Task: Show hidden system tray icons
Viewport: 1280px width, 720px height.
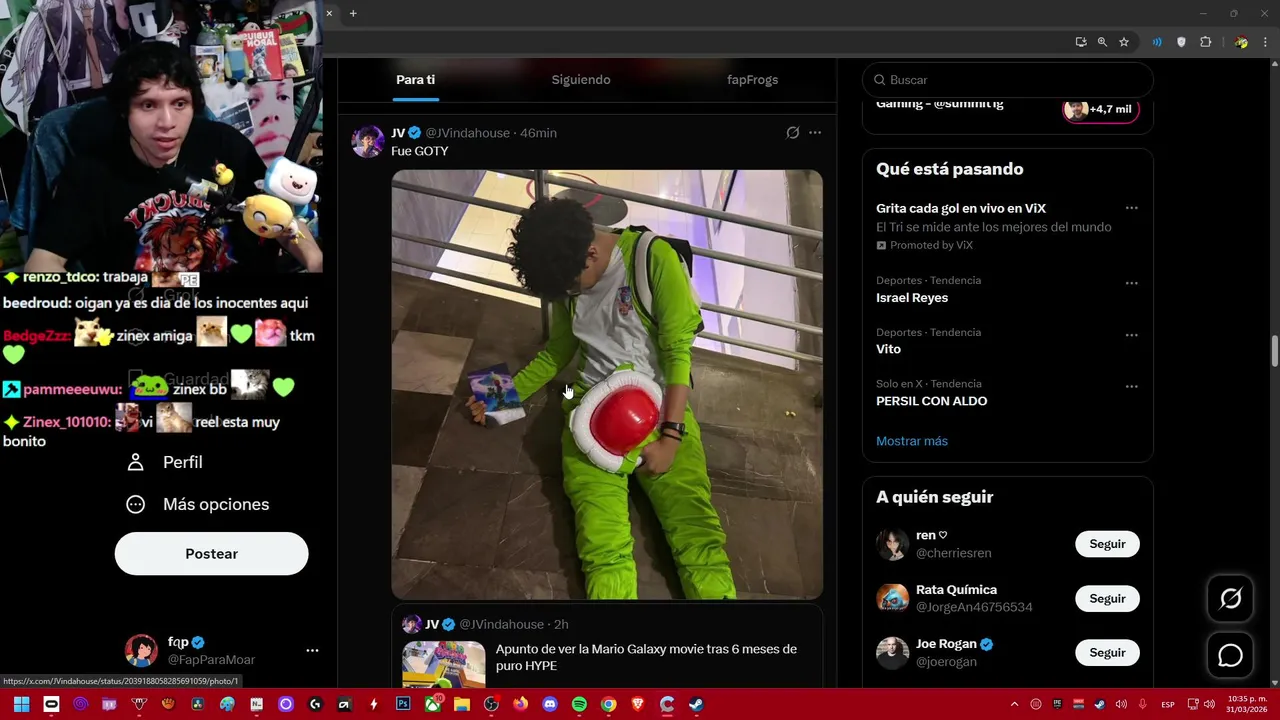Action: tap(1014, 704)
